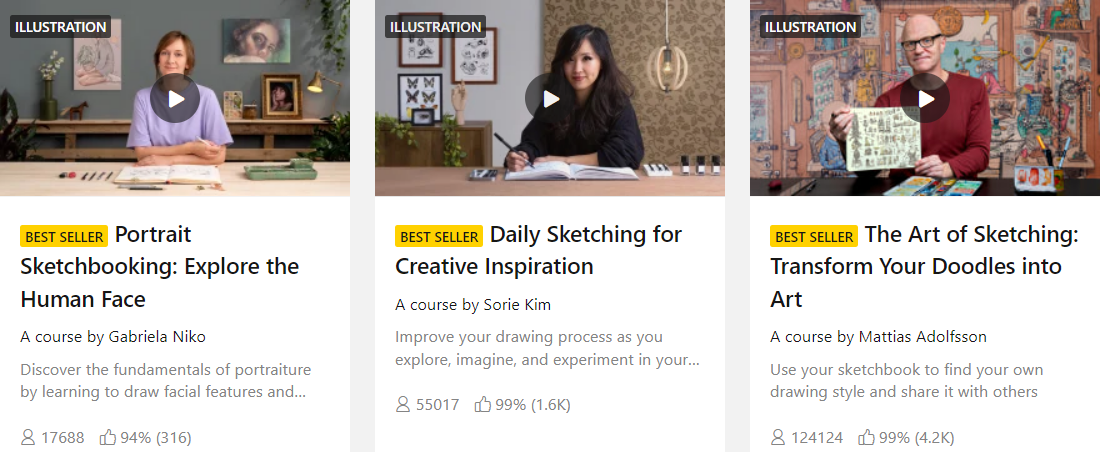Image resolution: width=1100 pixels, height=452 pixels.
Task: Click the students icon beside 55017
Action: click(x=403, y=405)
